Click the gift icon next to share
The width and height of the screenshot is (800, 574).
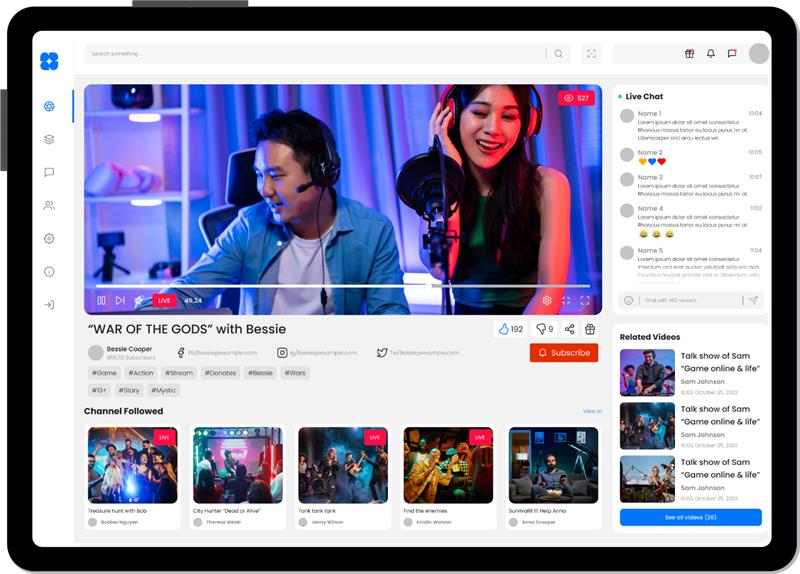pyautogui.click(x=590, y=329)
